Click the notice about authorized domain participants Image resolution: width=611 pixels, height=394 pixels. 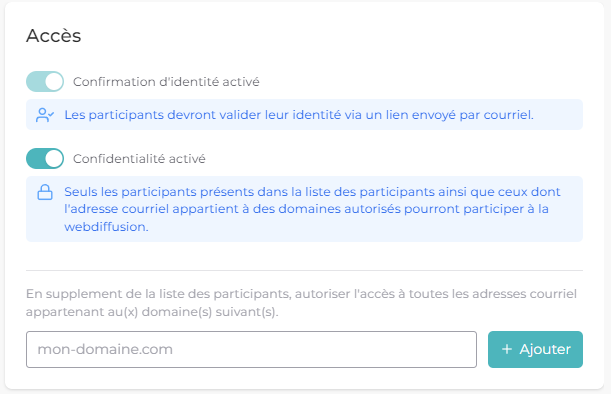[x=312, y=209]
